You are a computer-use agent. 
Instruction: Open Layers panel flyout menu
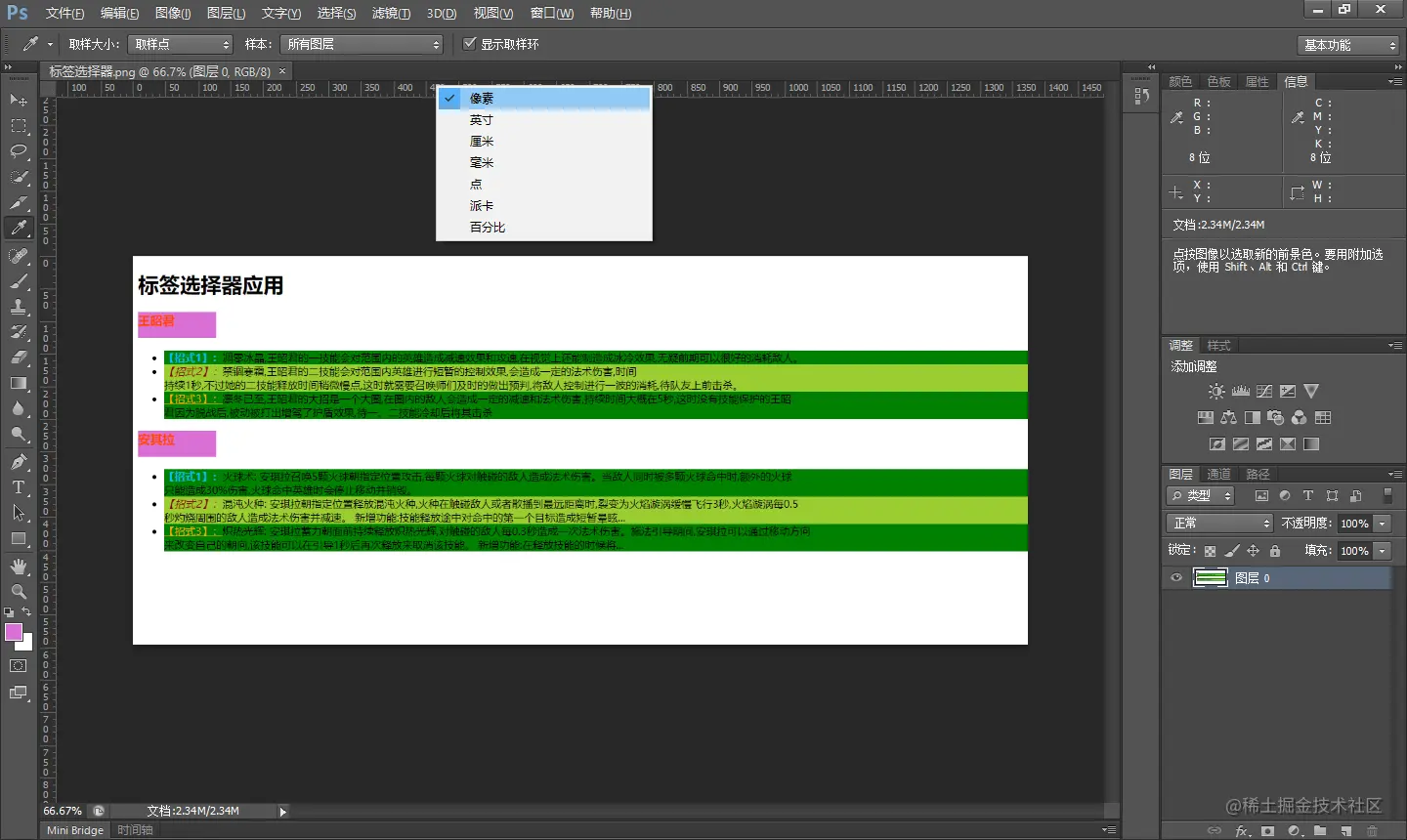(x=1395, y=474)
